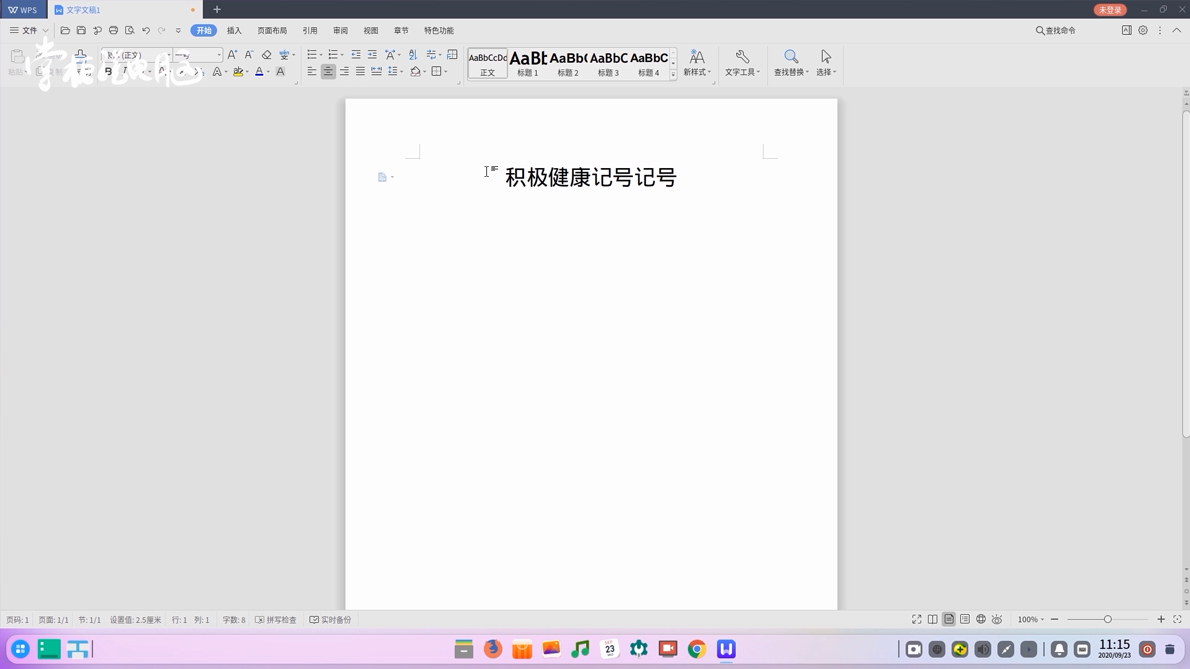Image resolution: width=1190 pixels, height=669 pixels.
Task: Open the font color dropdown arrow
Action: click(x=268, y=71)
